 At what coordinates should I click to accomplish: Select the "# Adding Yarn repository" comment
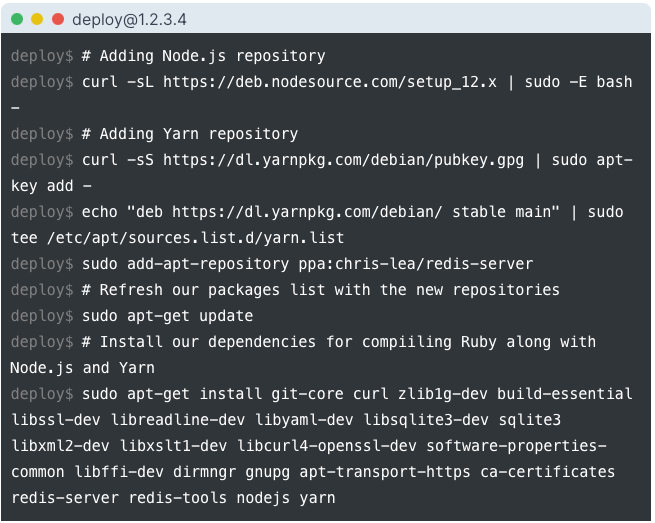tap(190, 134)
